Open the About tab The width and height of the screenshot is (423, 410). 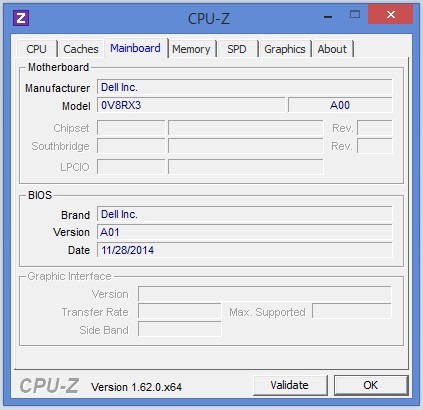click(332, 49)
